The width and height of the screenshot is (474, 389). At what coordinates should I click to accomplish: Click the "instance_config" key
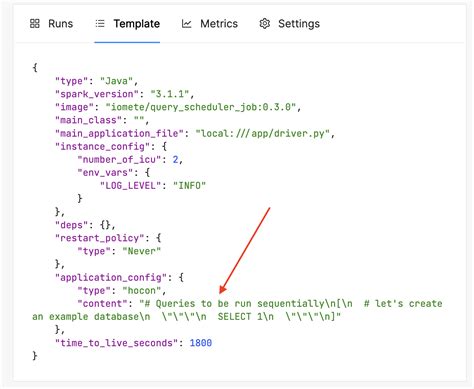(103, 146)
